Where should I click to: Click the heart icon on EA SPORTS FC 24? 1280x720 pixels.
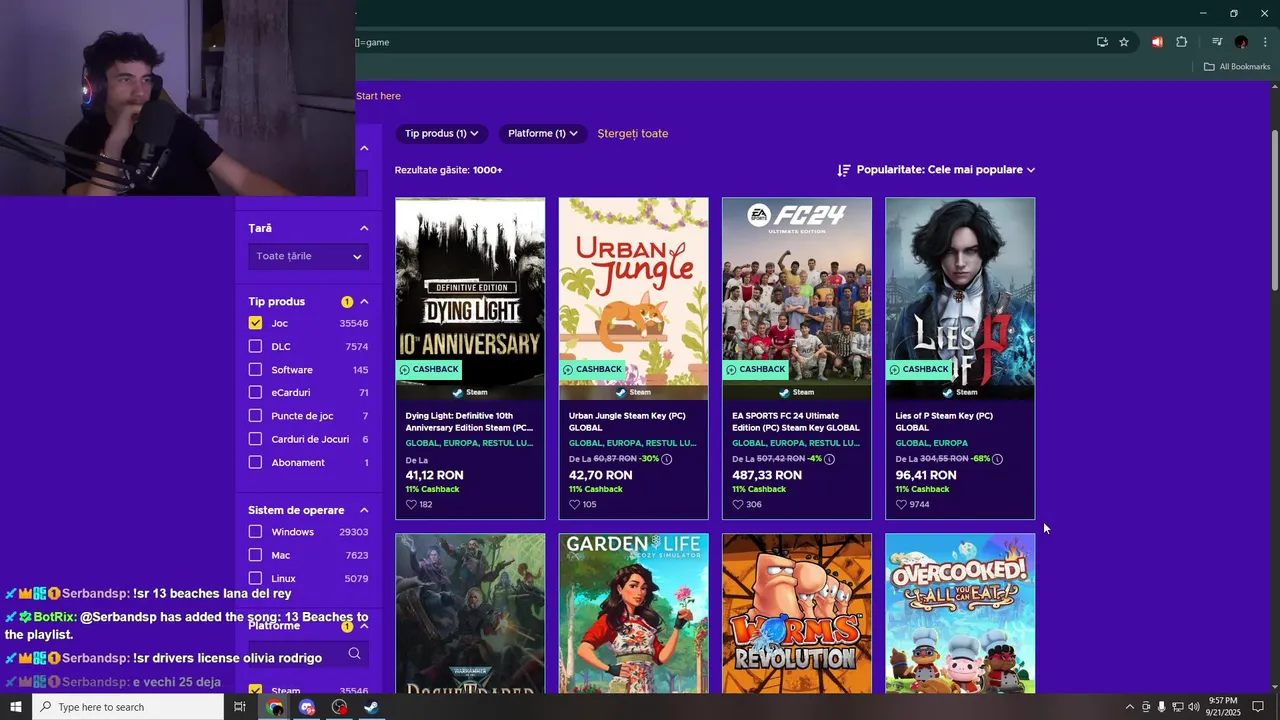pos(738,505)
